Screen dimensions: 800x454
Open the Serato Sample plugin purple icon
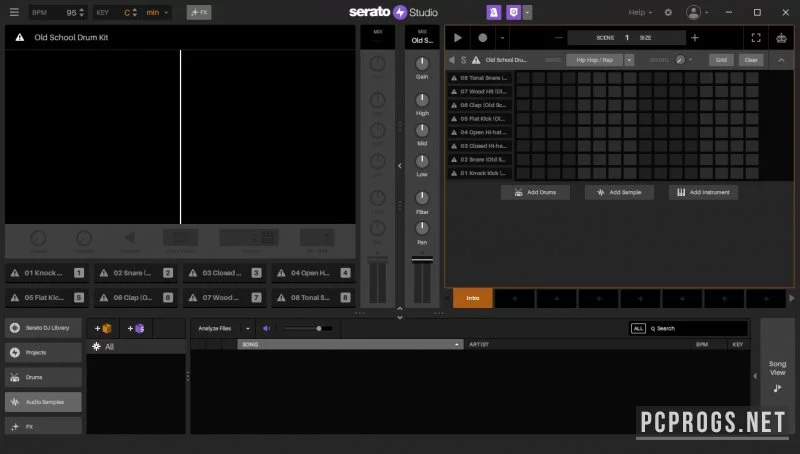tap(493, 12)
